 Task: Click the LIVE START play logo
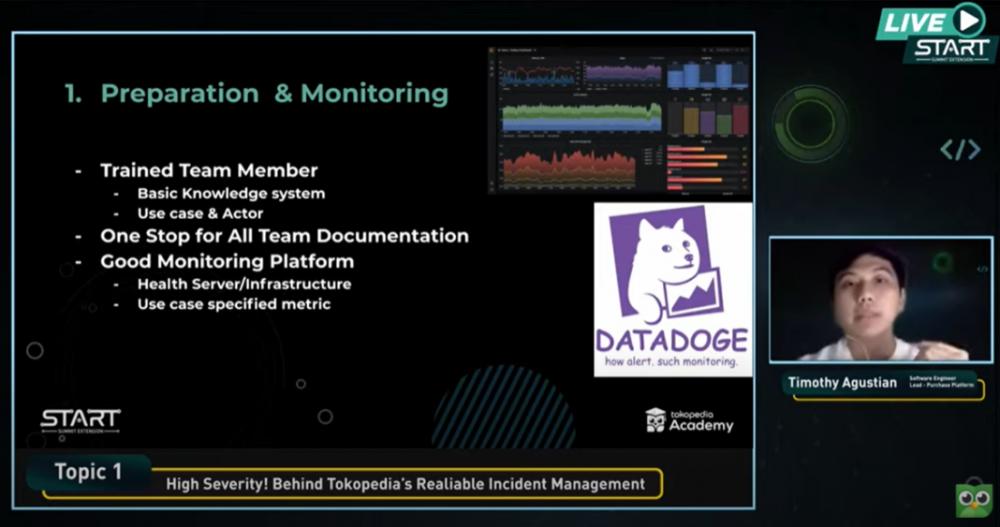click(x=936, y=33)
